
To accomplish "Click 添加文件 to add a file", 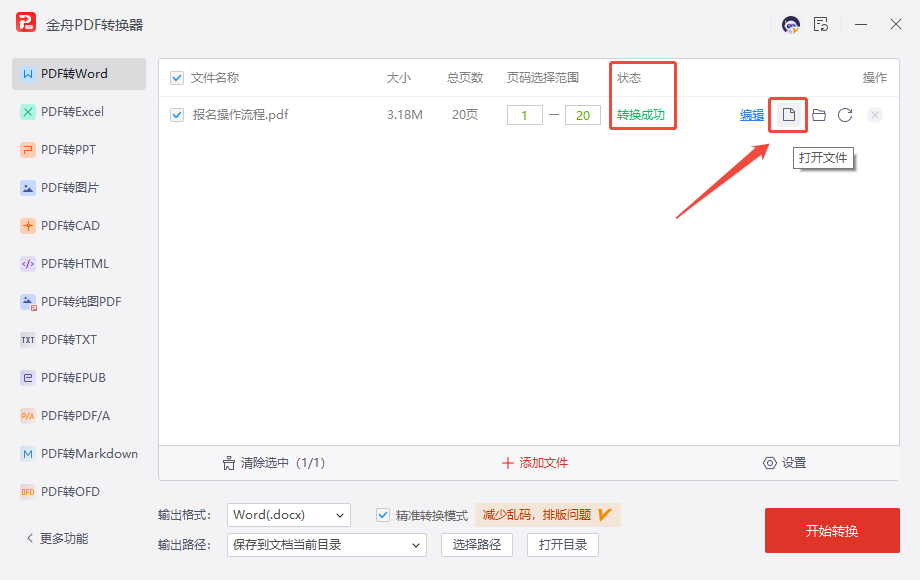I will (x=535, y=463).
